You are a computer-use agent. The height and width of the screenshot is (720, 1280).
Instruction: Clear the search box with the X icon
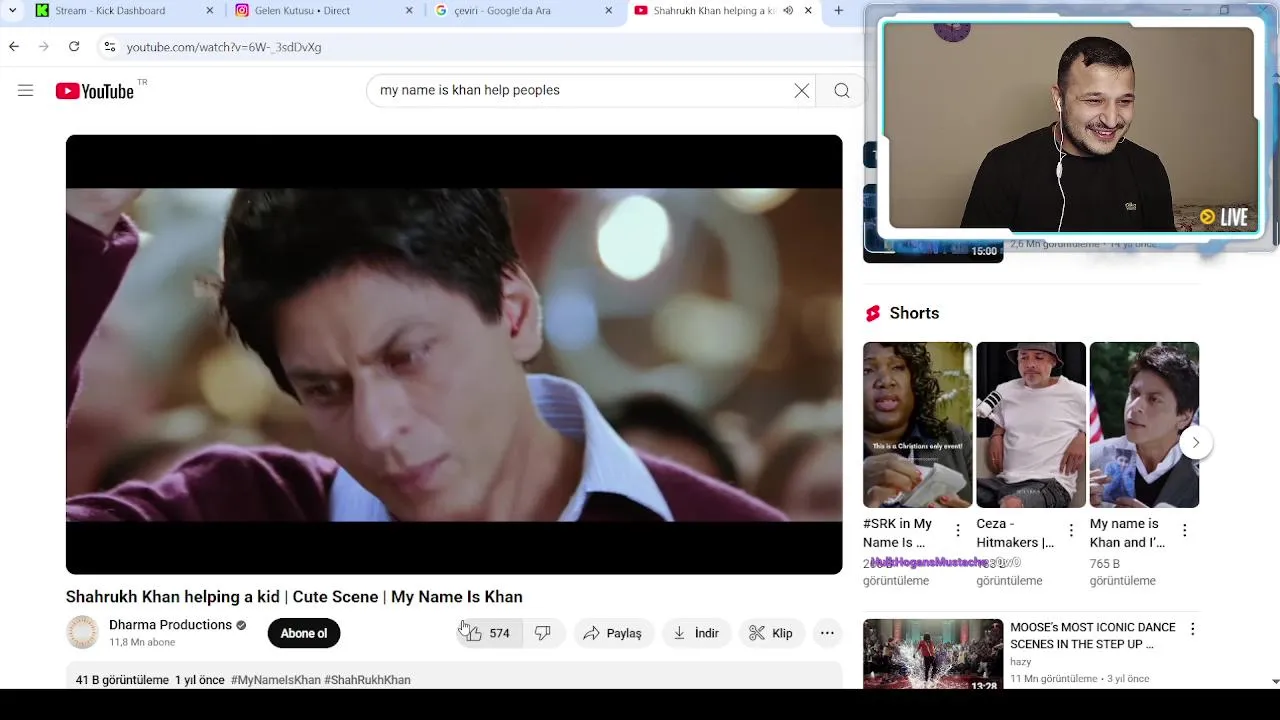coord(802,91)
